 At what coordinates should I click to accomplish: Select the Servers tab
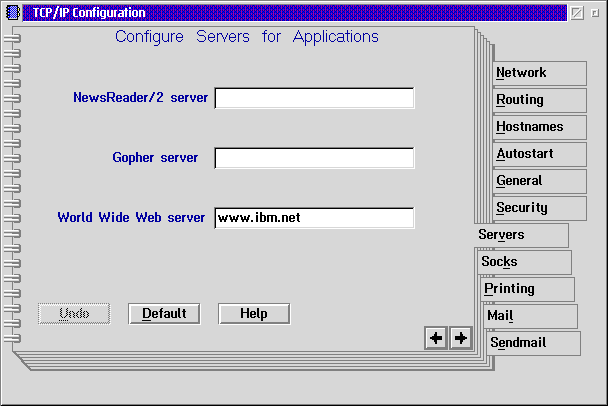520,235
